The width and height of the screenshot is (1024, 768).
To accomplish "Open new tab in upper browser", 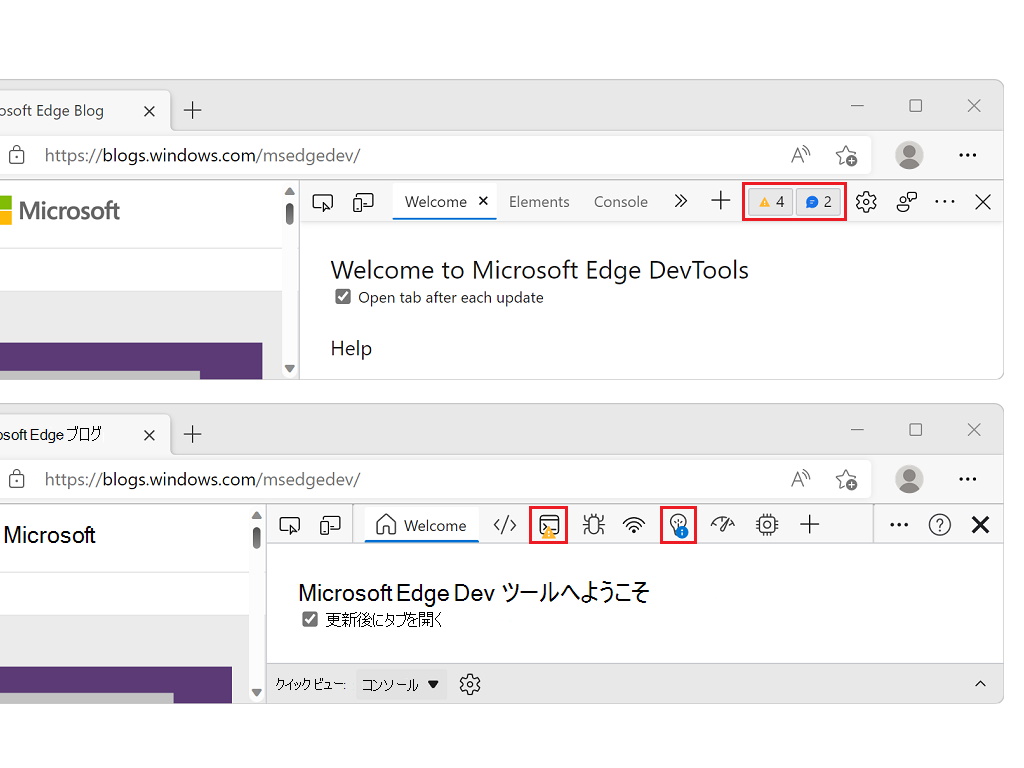I will 193,110.
